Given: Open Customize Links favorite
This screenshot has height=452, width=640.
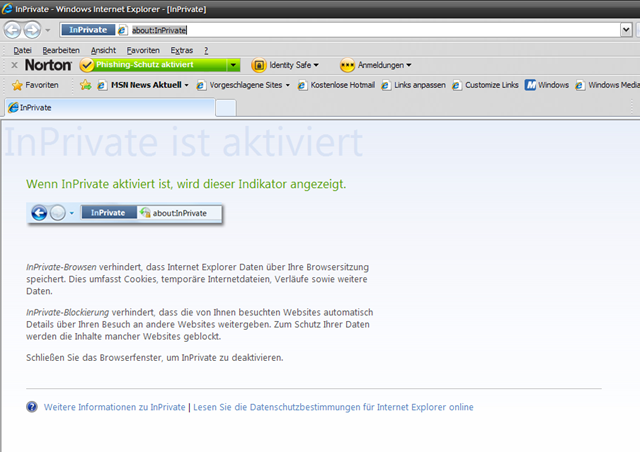Looking at the screenshot, I should (x=491, y=85).
